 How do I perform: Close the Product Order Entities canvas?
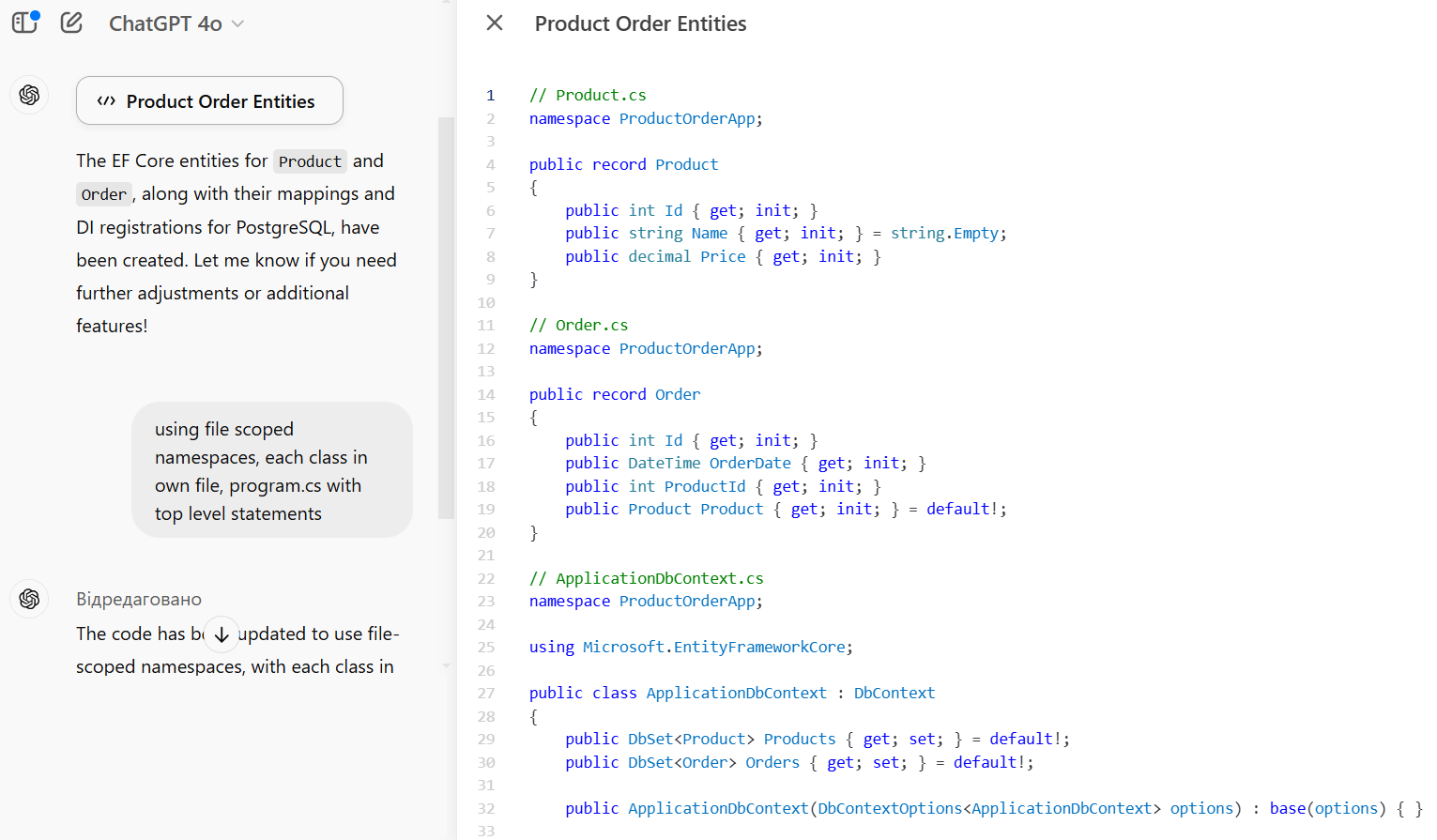click(495, 23)
